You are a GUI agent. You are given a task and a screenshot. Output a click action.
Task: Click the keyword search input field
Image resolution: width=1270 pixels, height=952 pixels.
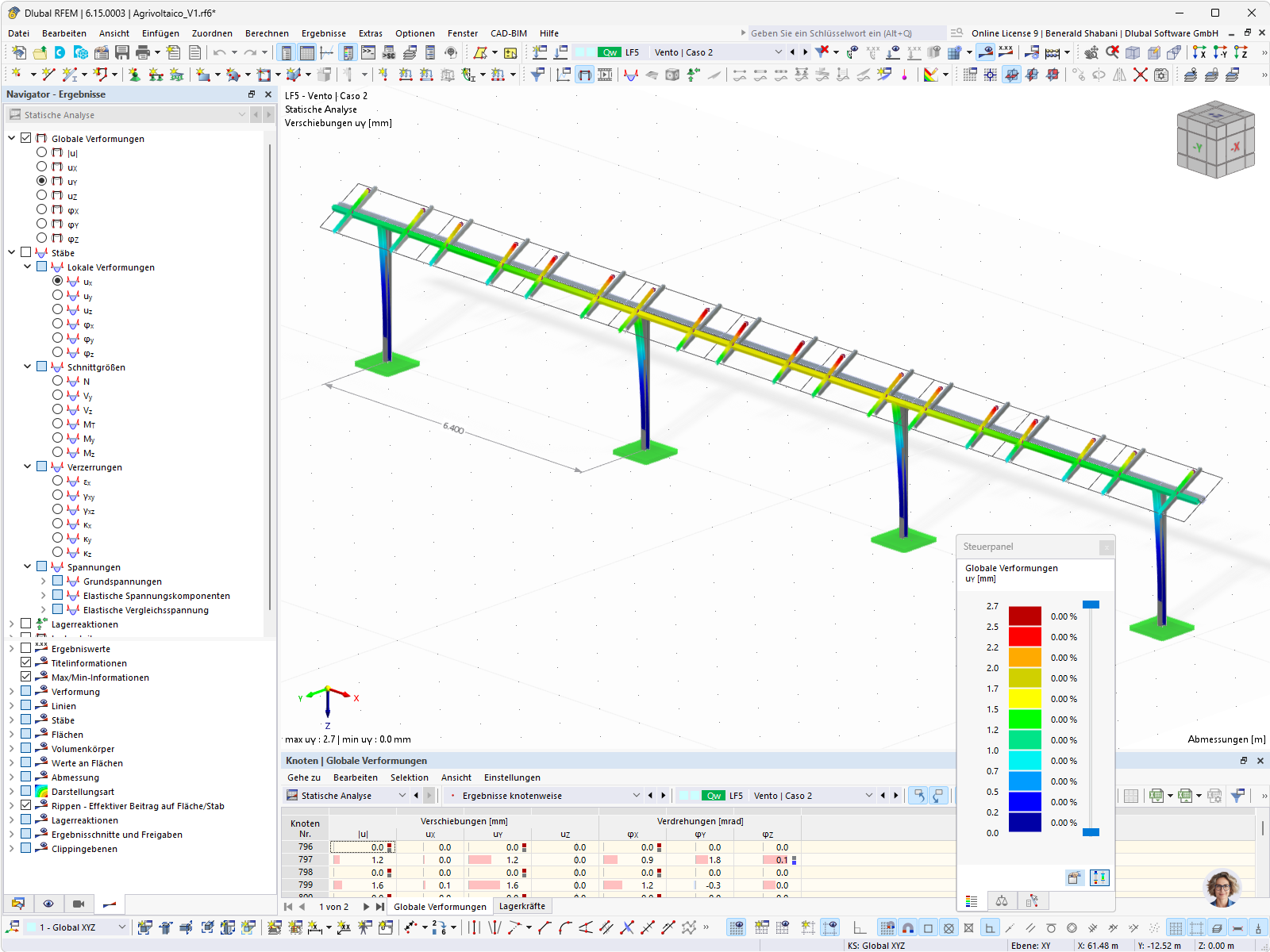tap(846, 33)
